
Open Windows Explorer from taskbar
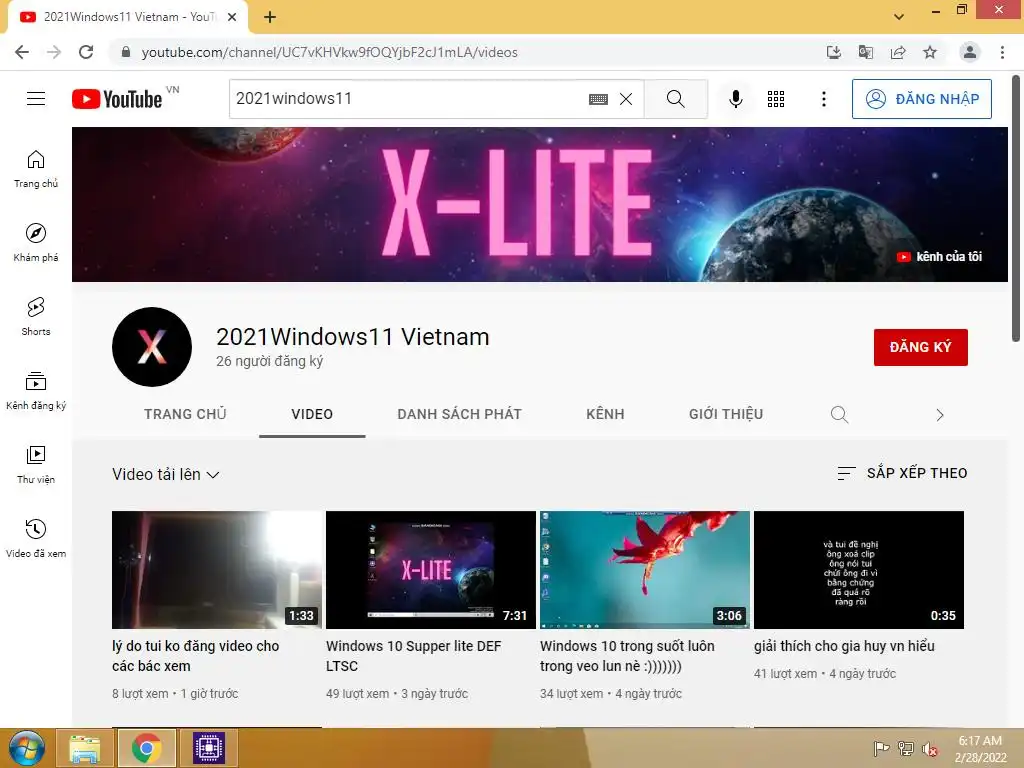click(x=85, y=748)
